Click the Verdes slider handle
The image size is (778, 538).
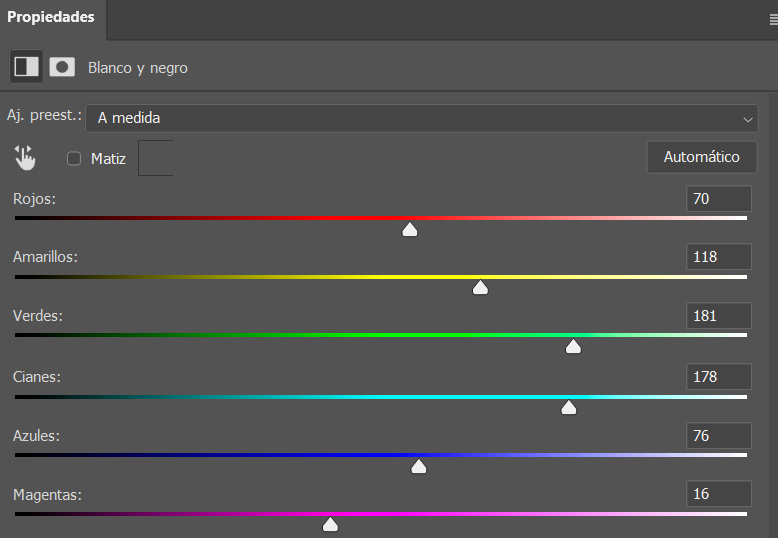pos(573,347)
